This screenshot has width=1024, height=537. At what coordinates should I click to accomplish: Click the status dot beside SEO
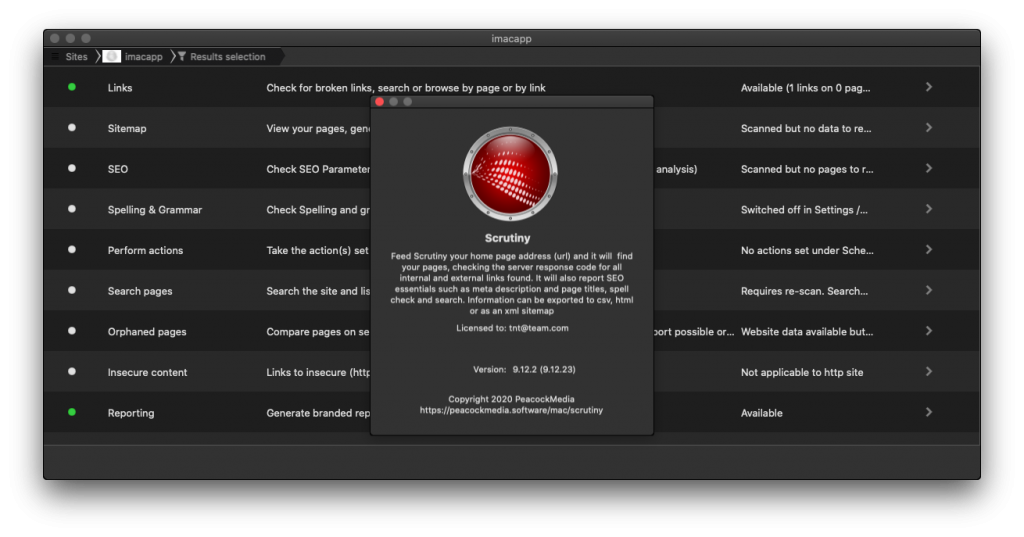click(72, 168)
